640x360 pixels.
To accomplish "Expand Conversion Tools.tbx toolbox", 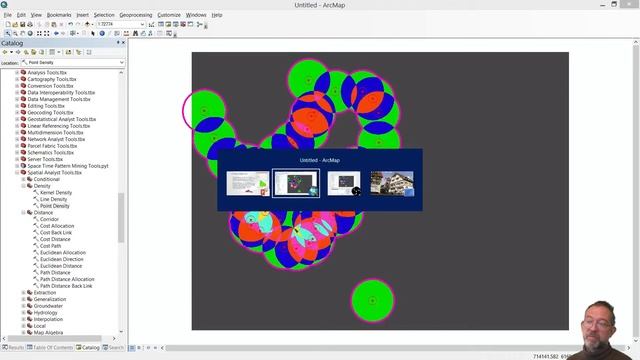I will click(x=17, y=86).
